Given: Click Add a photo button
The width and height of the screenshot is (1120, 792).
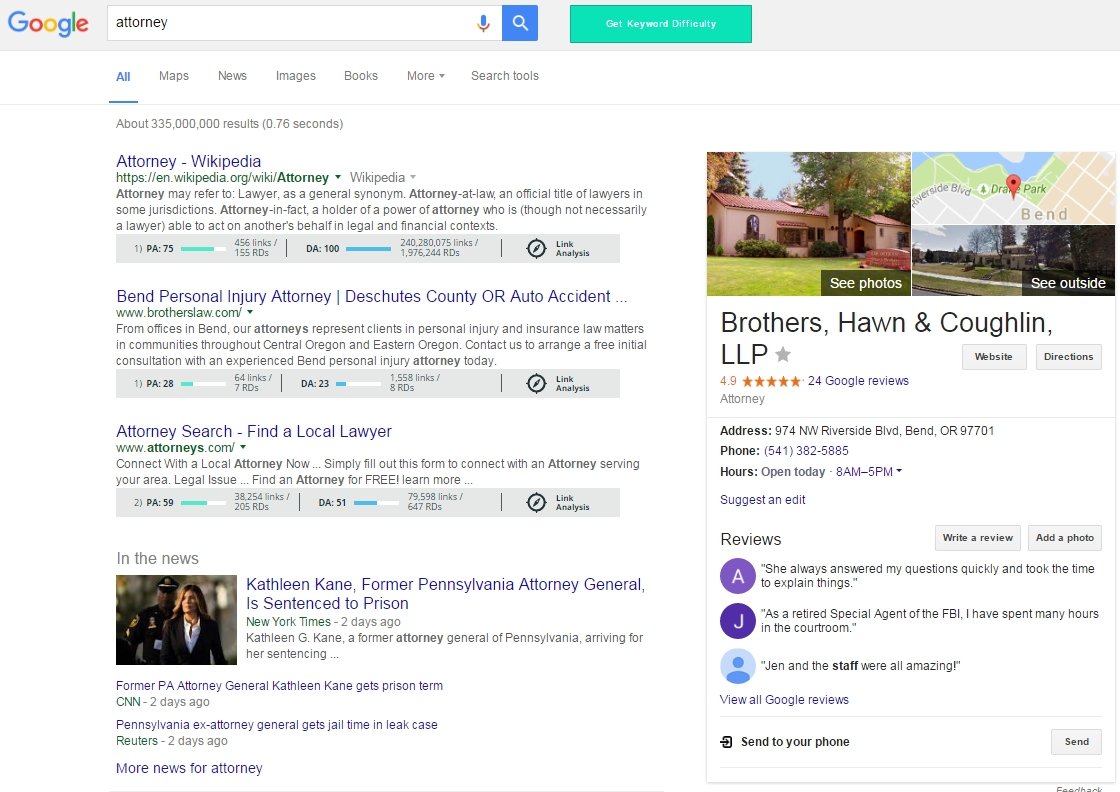Looking at the screenshot, I should (x=1064, y=538).
